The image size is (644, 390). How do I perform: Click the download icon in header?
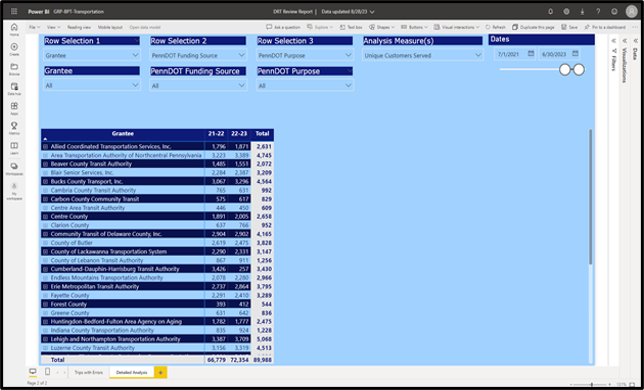coord(582,11)
